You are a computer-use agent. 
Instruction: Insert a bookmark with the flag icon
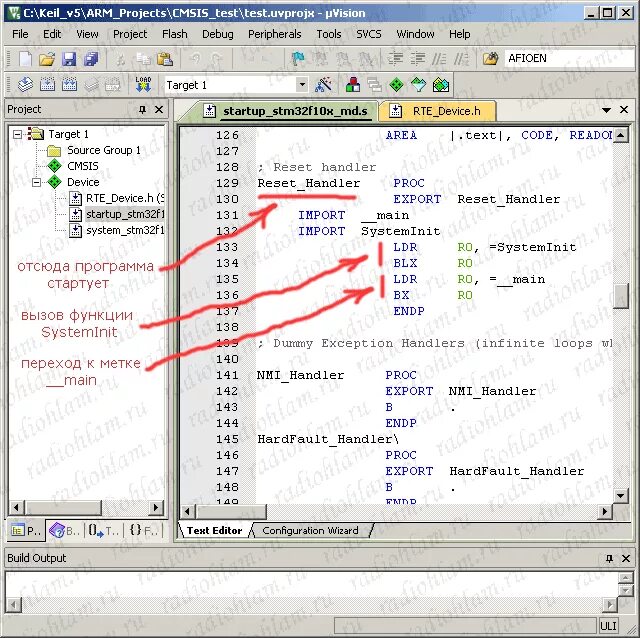(x=298, y=59)
